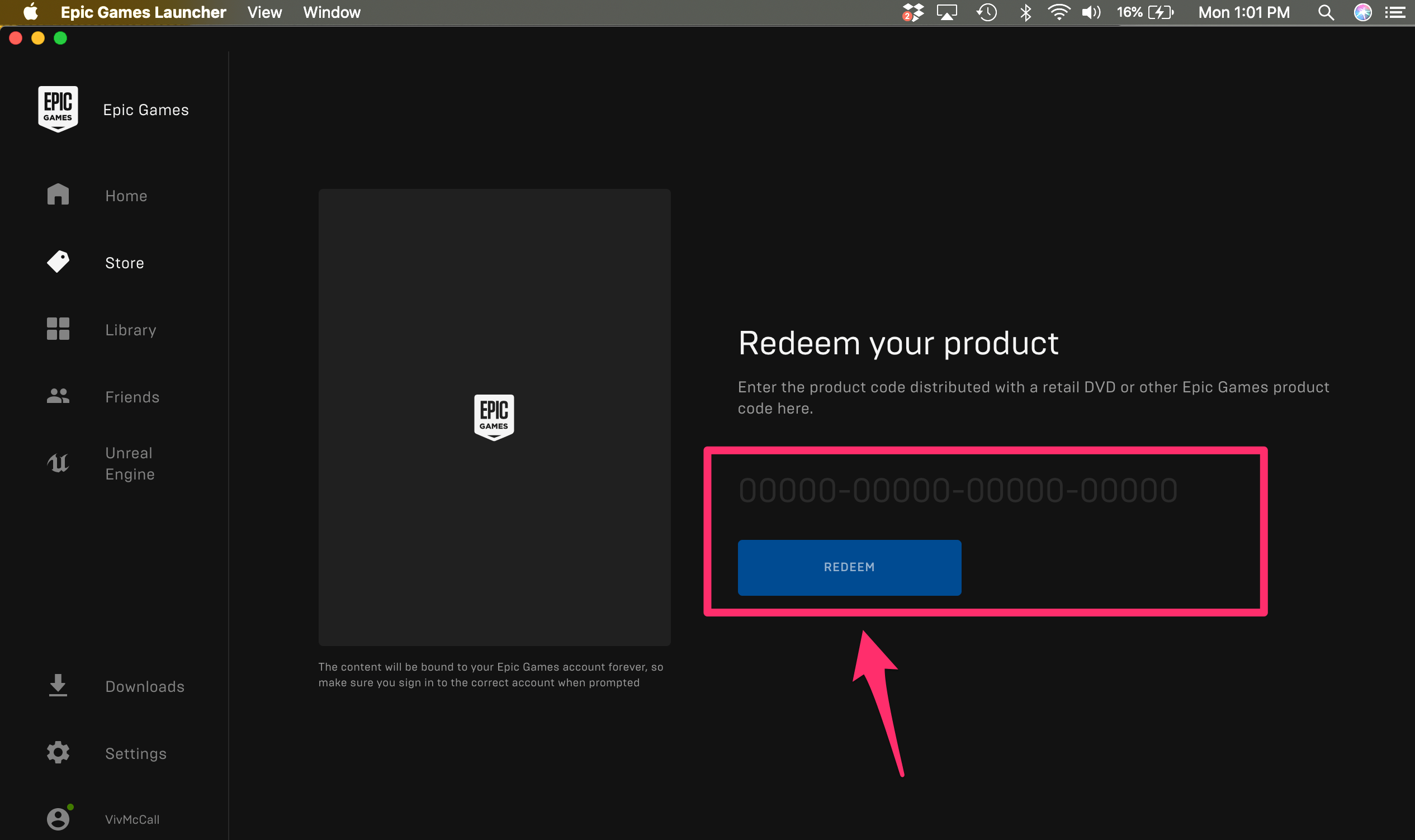1415x840 pixels.
Task: Open Friends label in sidebar
Action: tap(132, 397)
